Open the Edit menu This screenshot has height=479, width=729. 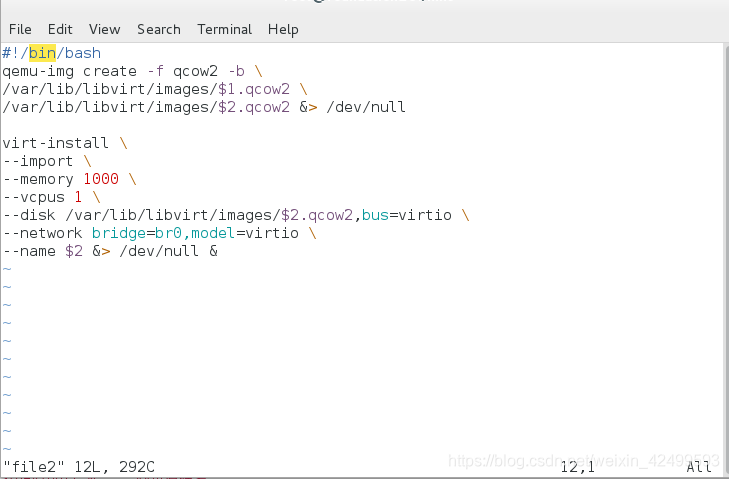tap(60, 29)
